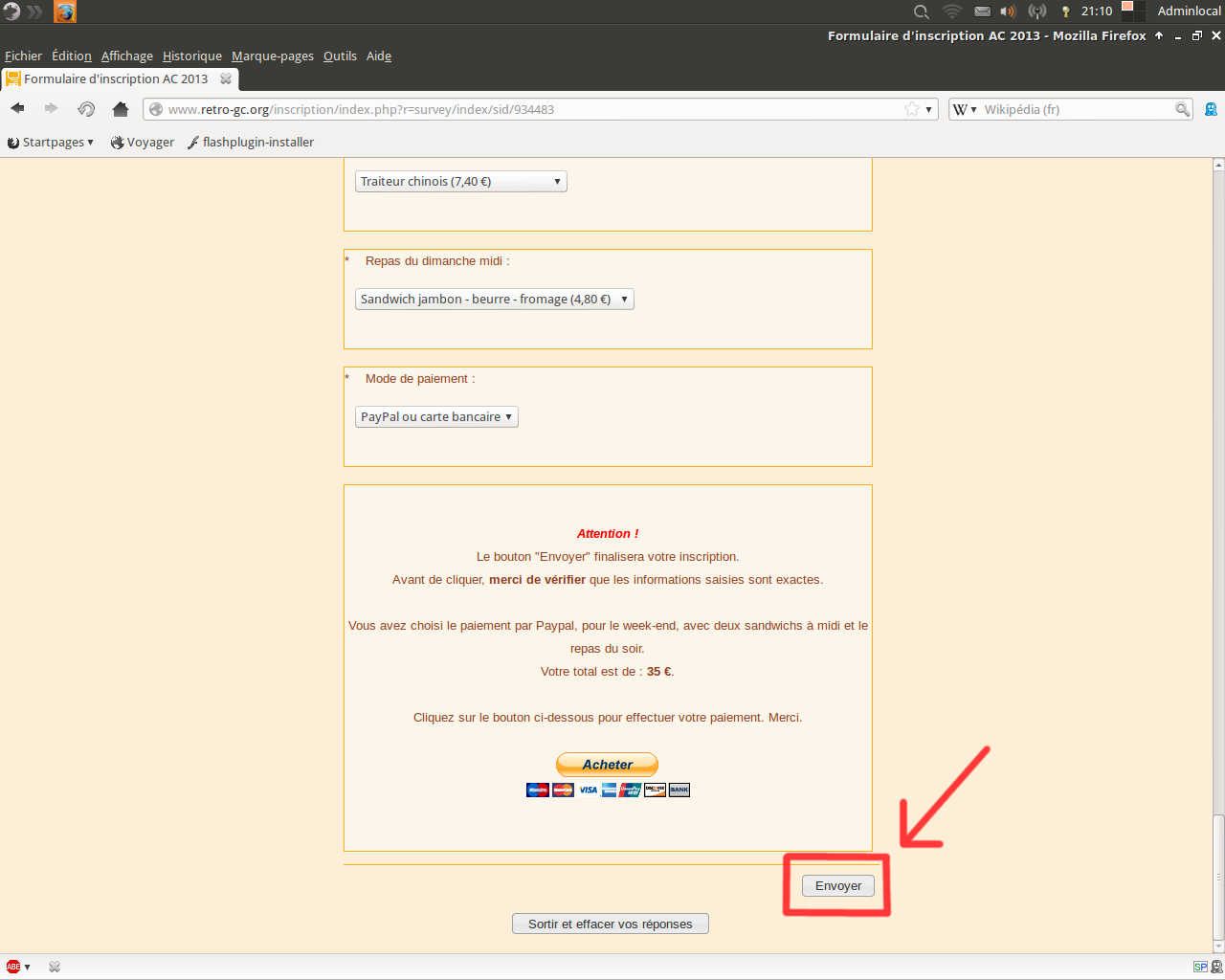Click the browser Back arrow button
This screenshot has width=1225, height=980.
pos(17,109)
